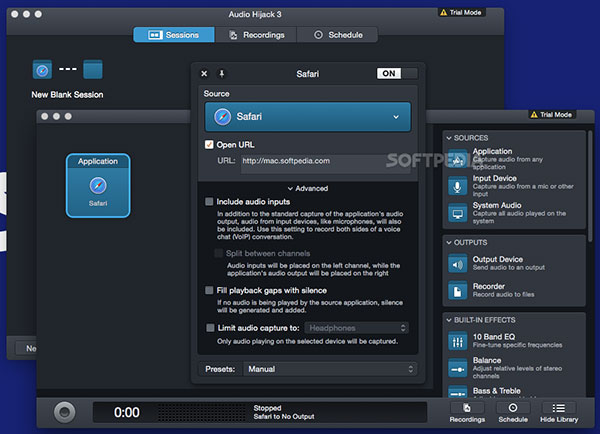
Task: Open the Safari source dropdown
Action: click(308, 117)
